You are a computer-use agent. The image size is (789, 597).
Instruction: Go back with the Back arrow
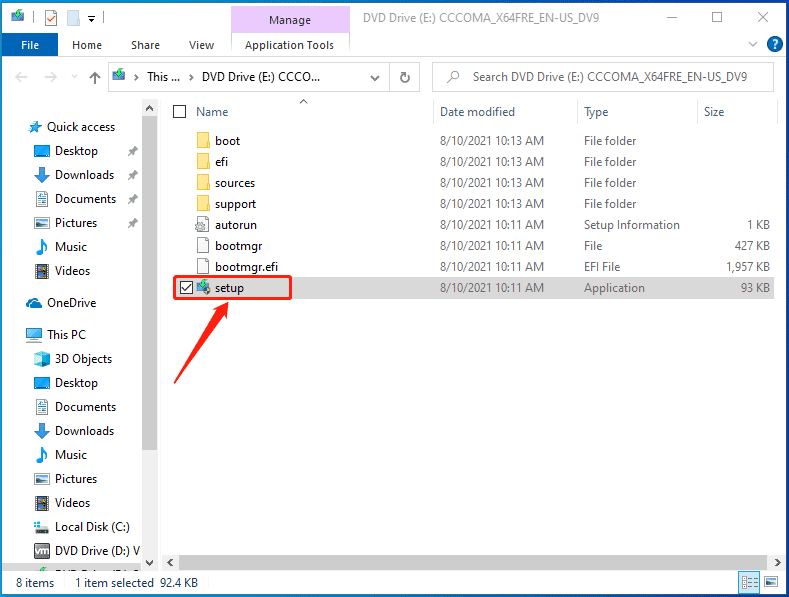[x=21, y=77]
